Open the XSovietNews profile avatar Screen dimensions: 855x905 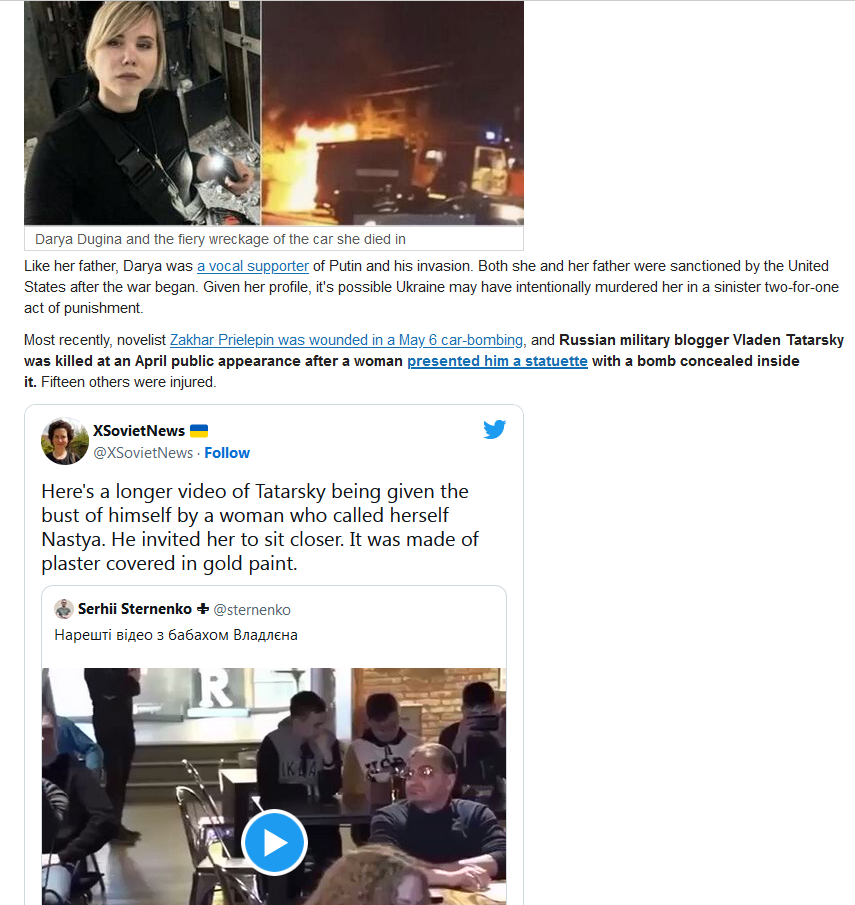click(65, 442)
